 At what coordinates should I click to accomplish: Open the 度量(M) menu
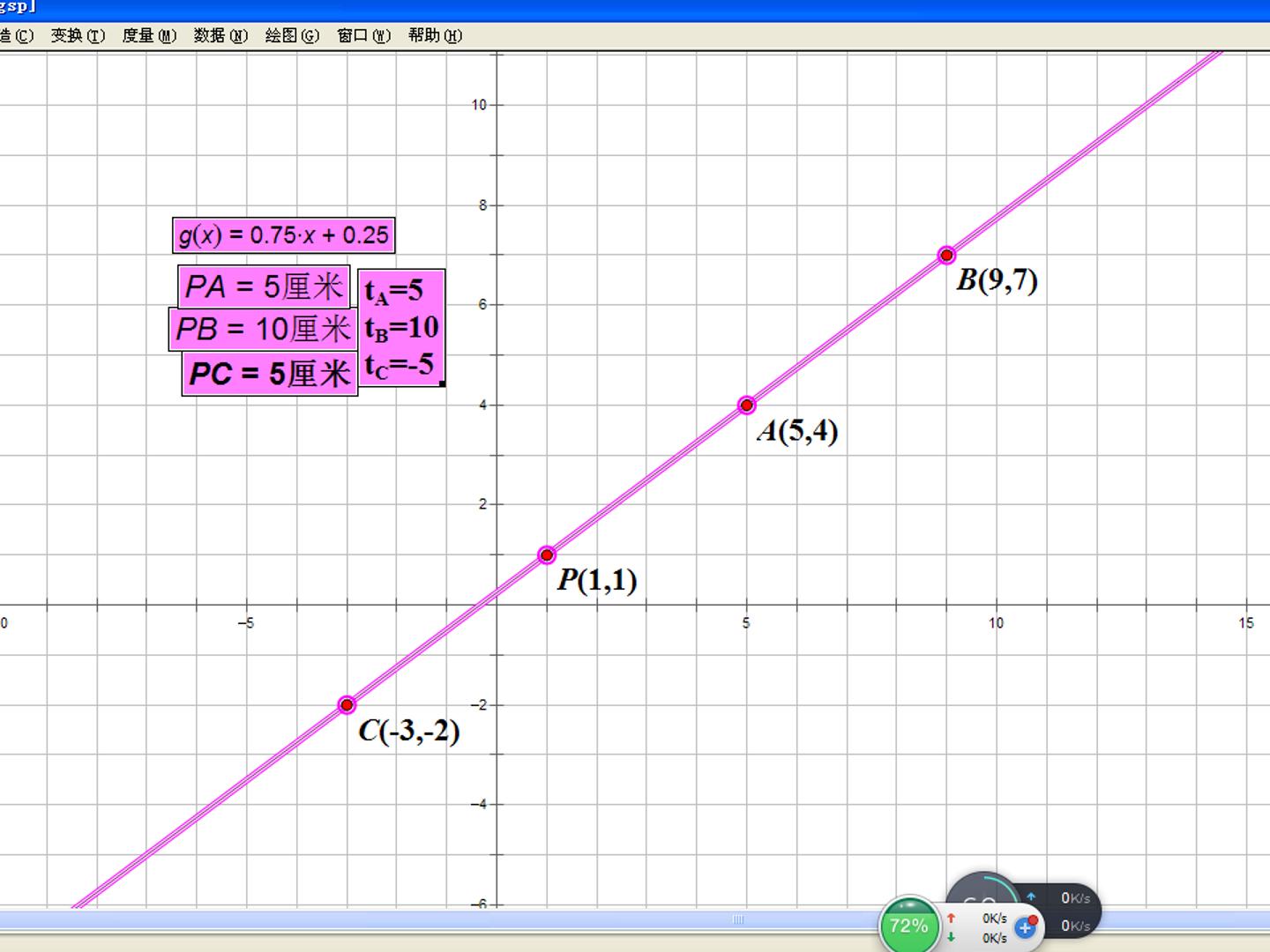point(149,35)
